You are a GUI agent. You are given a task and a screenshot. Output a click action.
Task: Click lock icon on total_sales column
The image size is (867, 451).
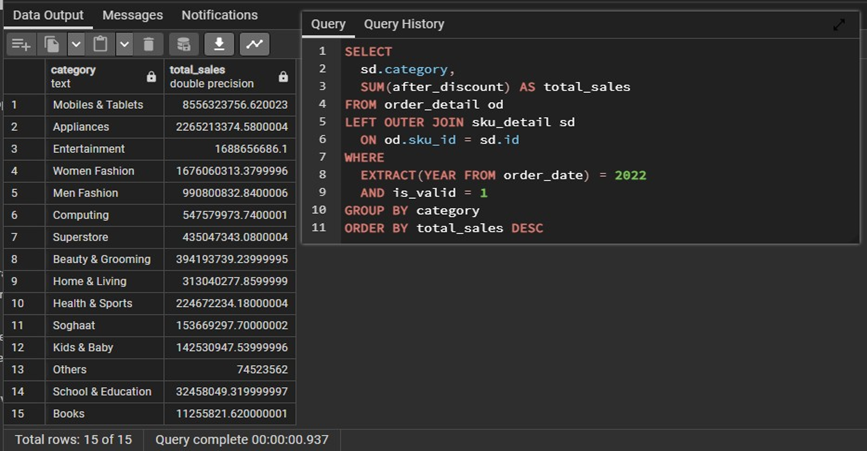(283, 77)
